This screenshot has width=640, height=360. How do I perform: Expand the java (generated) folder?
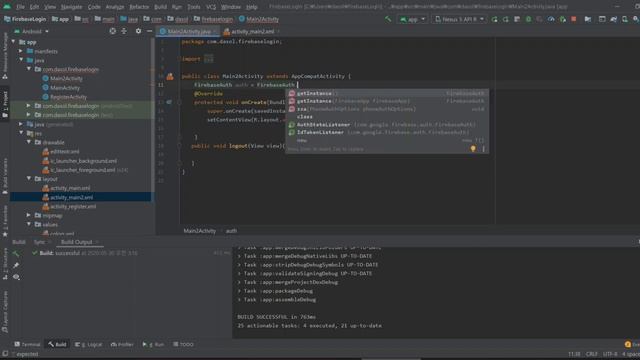tap(21, 124)
